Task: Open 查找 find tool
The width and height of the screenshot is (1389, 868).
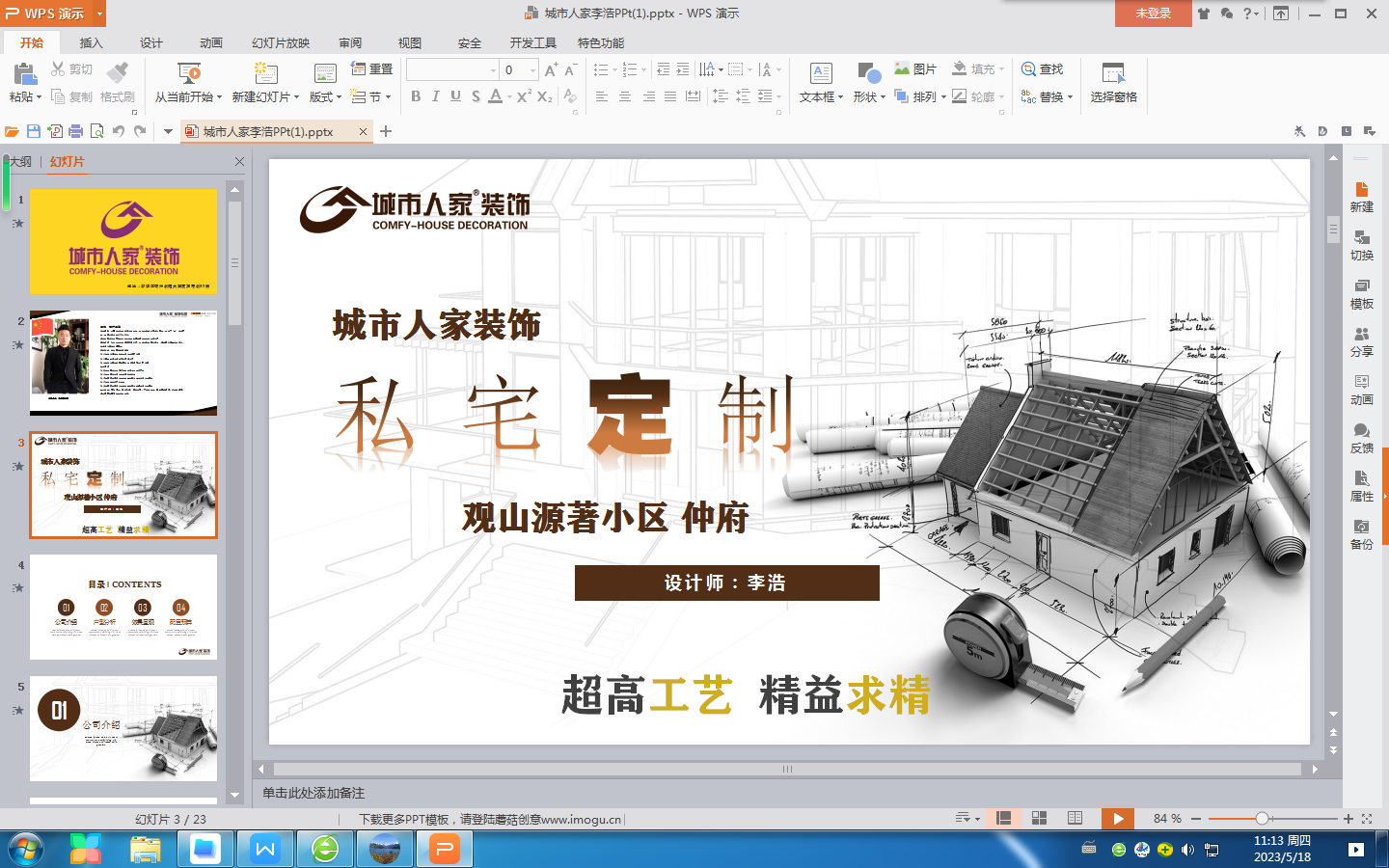Action: (1042, 69)
